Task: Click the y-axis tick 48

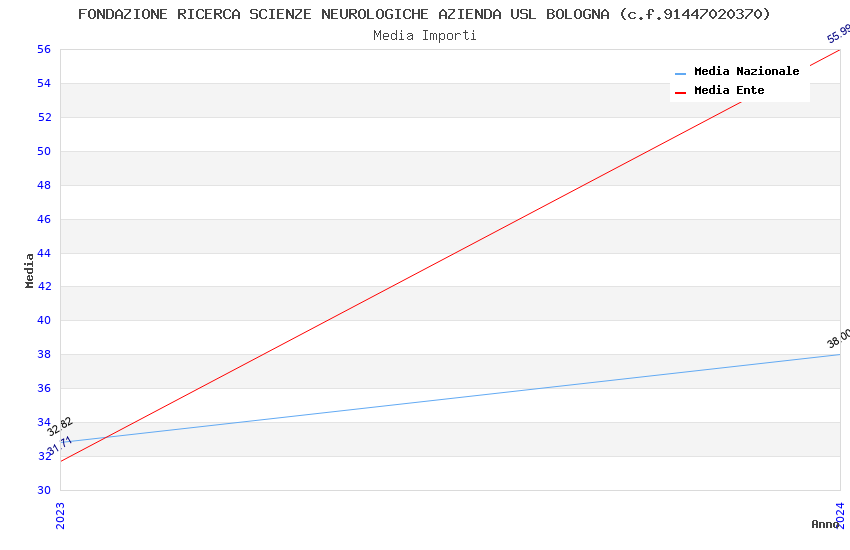Action: [x=44, y=185]
